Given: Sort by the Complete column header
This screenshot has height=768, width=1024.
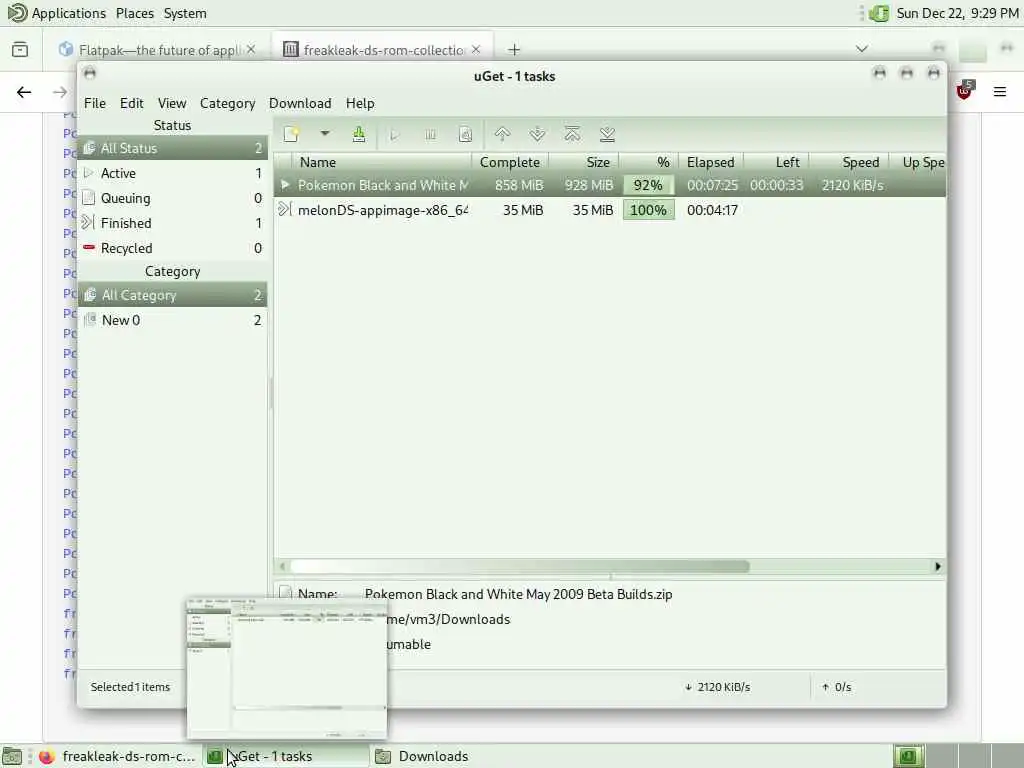Looking at the screenshot, I should coord(510,162).
